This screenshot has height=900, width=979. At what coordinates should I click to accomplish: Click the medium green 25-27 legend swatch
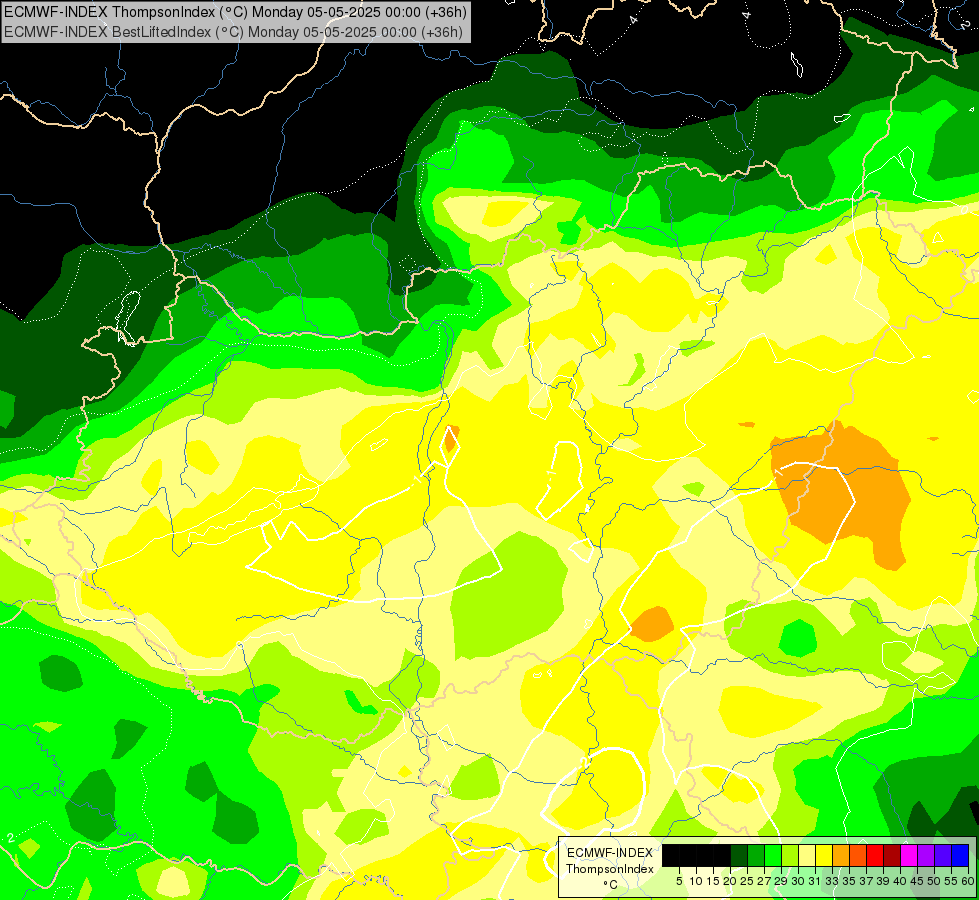756,856
